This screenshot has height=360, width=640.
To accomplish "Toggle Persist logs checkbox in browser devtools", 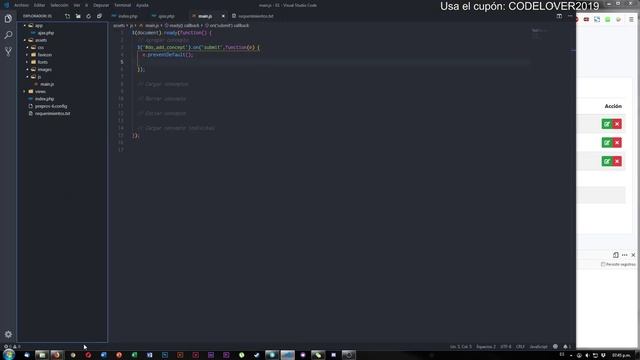I will (603, 264).
